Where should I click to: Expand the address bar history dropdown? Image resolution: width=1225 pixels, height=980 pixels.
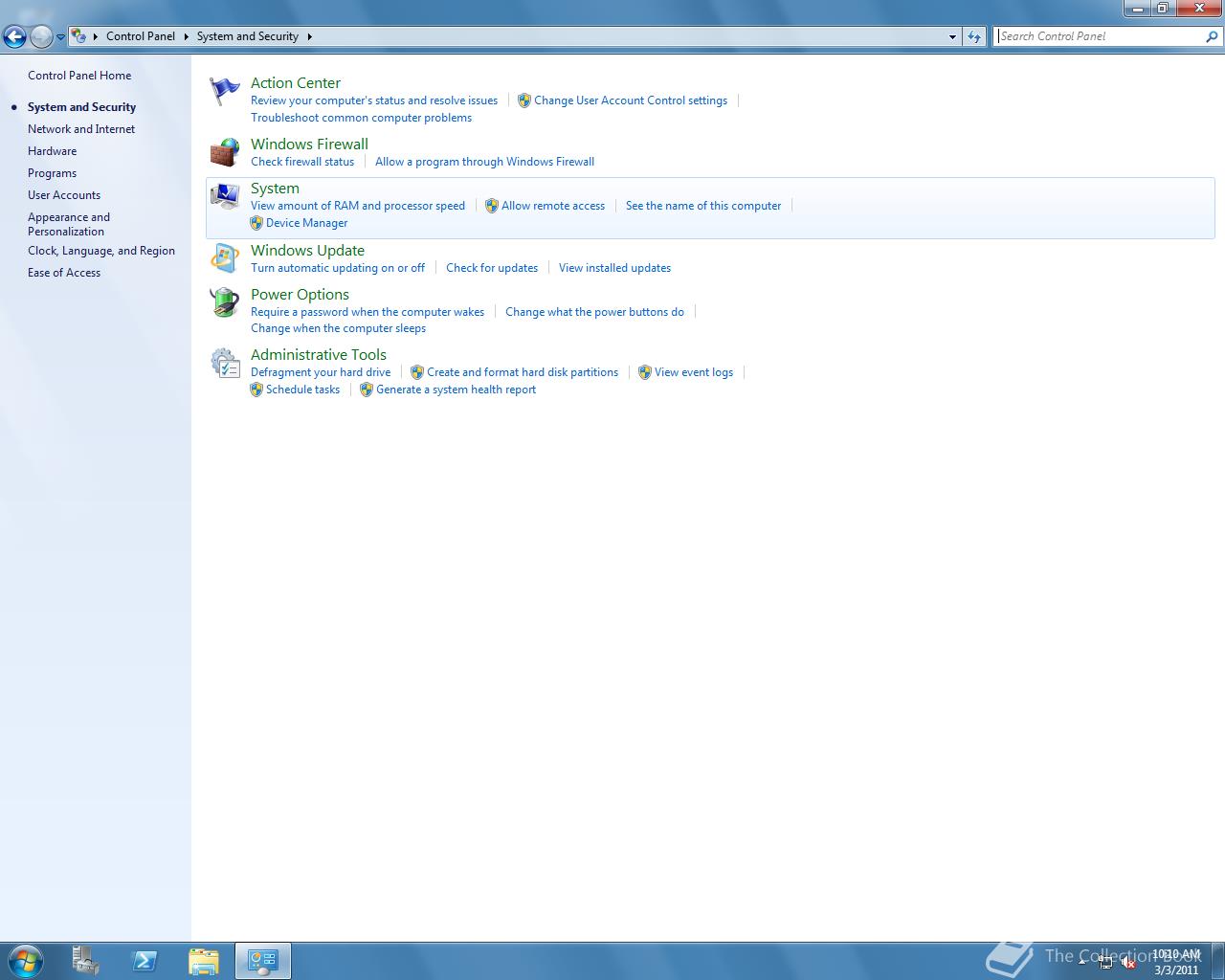952,36
